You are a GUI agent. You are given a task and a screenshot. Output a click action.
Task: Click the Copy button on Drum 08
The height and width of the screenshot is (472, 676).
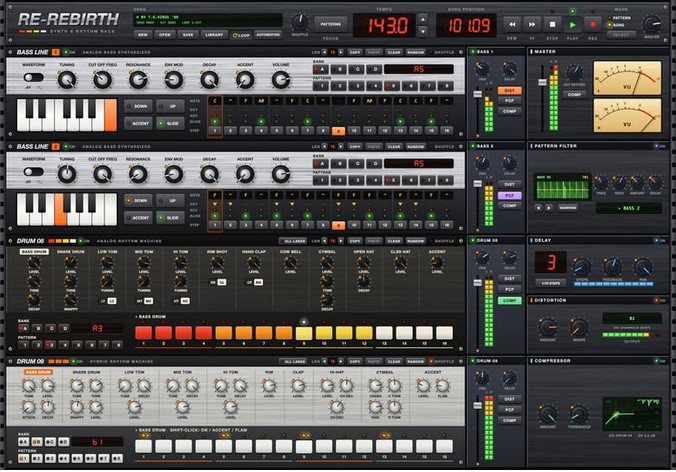point(355,241)
